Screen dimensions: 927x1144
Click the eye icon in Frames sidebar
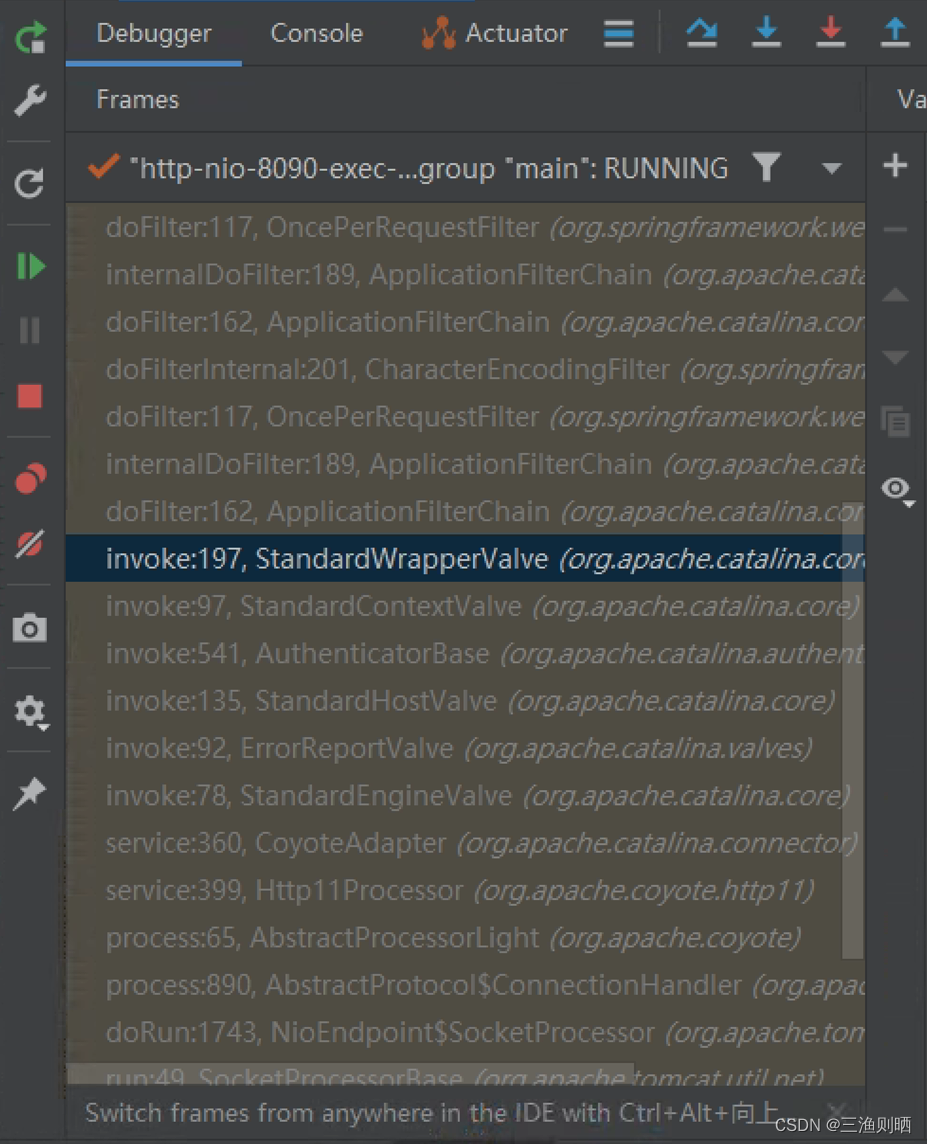point(895,489)
